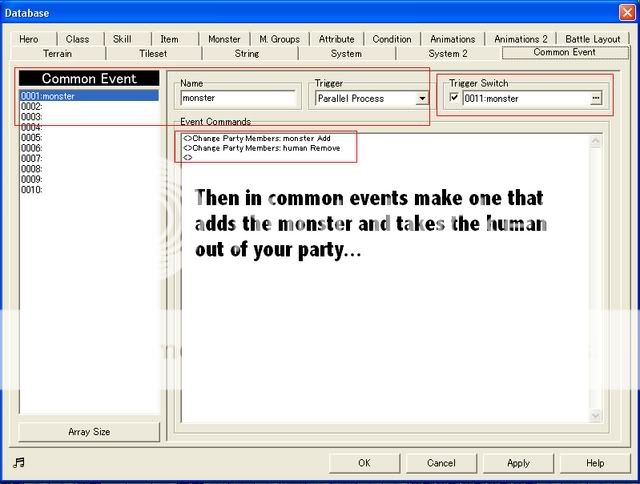The image size is (640, 484).
Task: Click the Array Size button
Action: [89, 432]
